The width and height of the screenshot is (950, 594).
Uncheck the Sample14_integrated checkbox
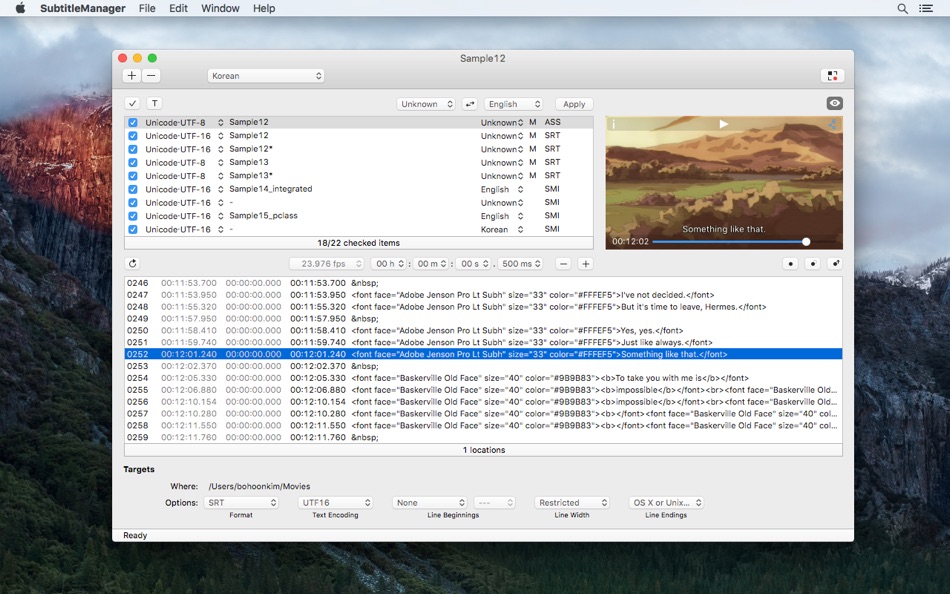[133, 189]
